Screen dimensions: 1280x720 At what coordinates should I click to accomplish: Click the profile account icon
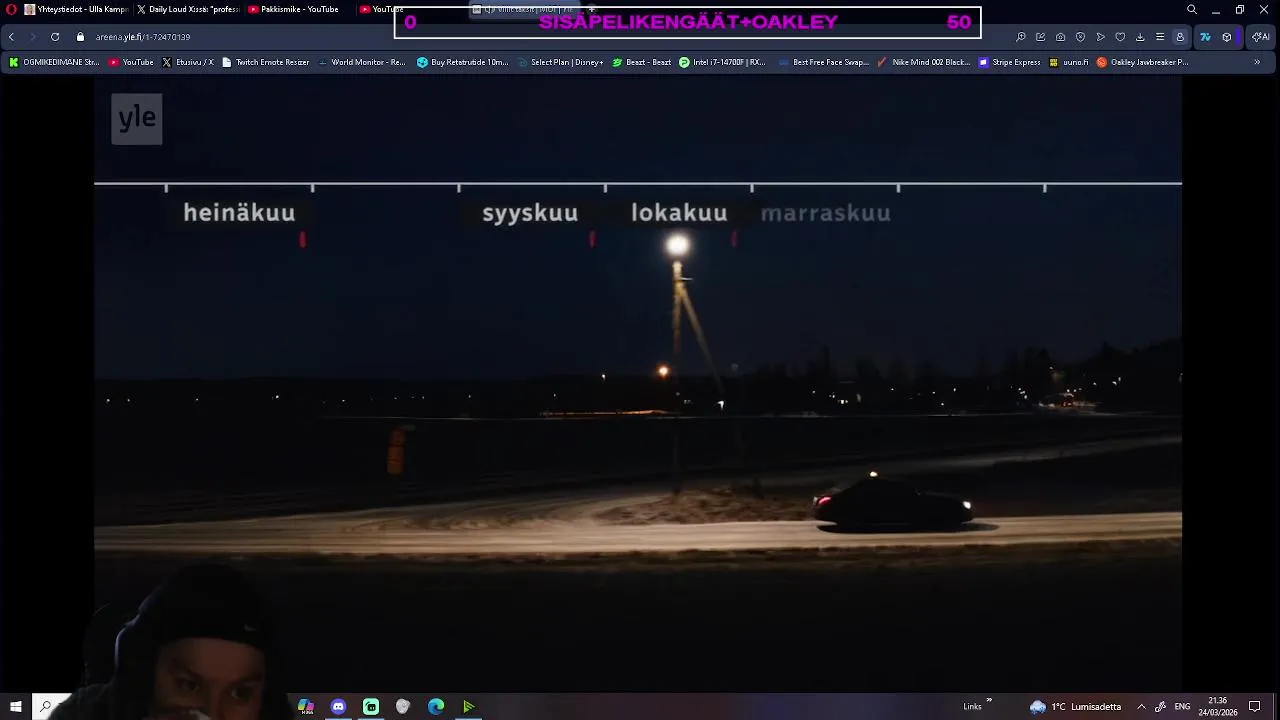click(x=1180, y=37)
